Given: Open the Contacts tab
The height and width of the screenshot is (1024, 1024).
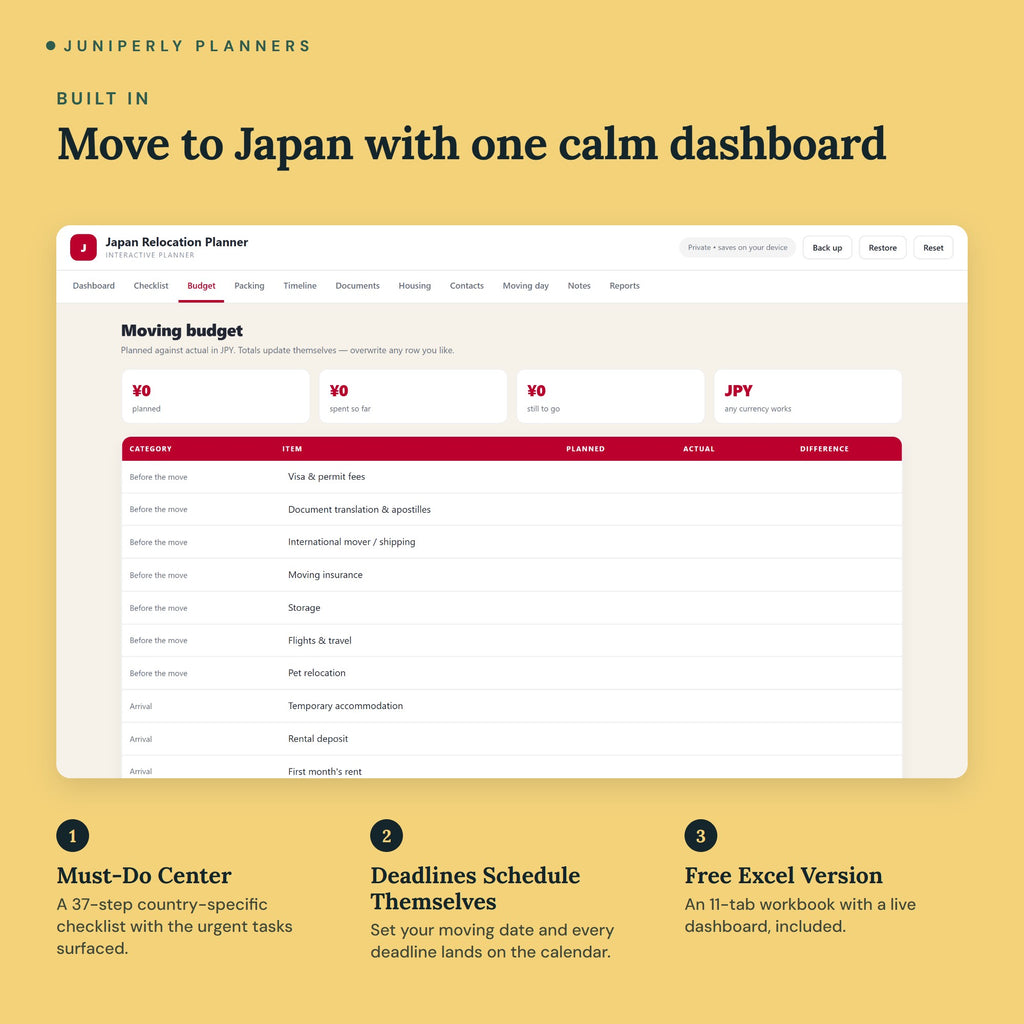Looking at the screenshot, I should [467, 286].
